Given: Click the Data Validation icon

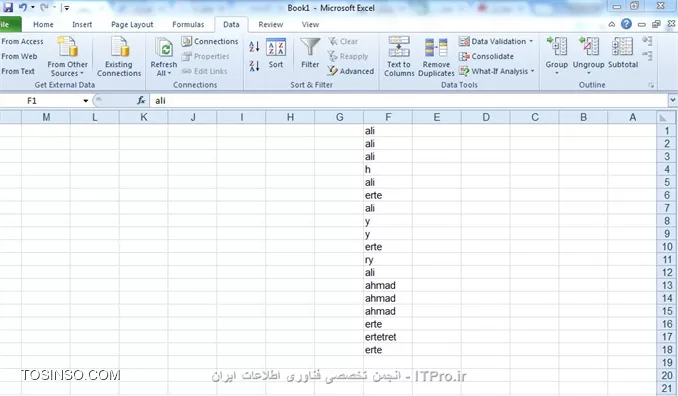Looking at the screenshot, I should (464, 42).
